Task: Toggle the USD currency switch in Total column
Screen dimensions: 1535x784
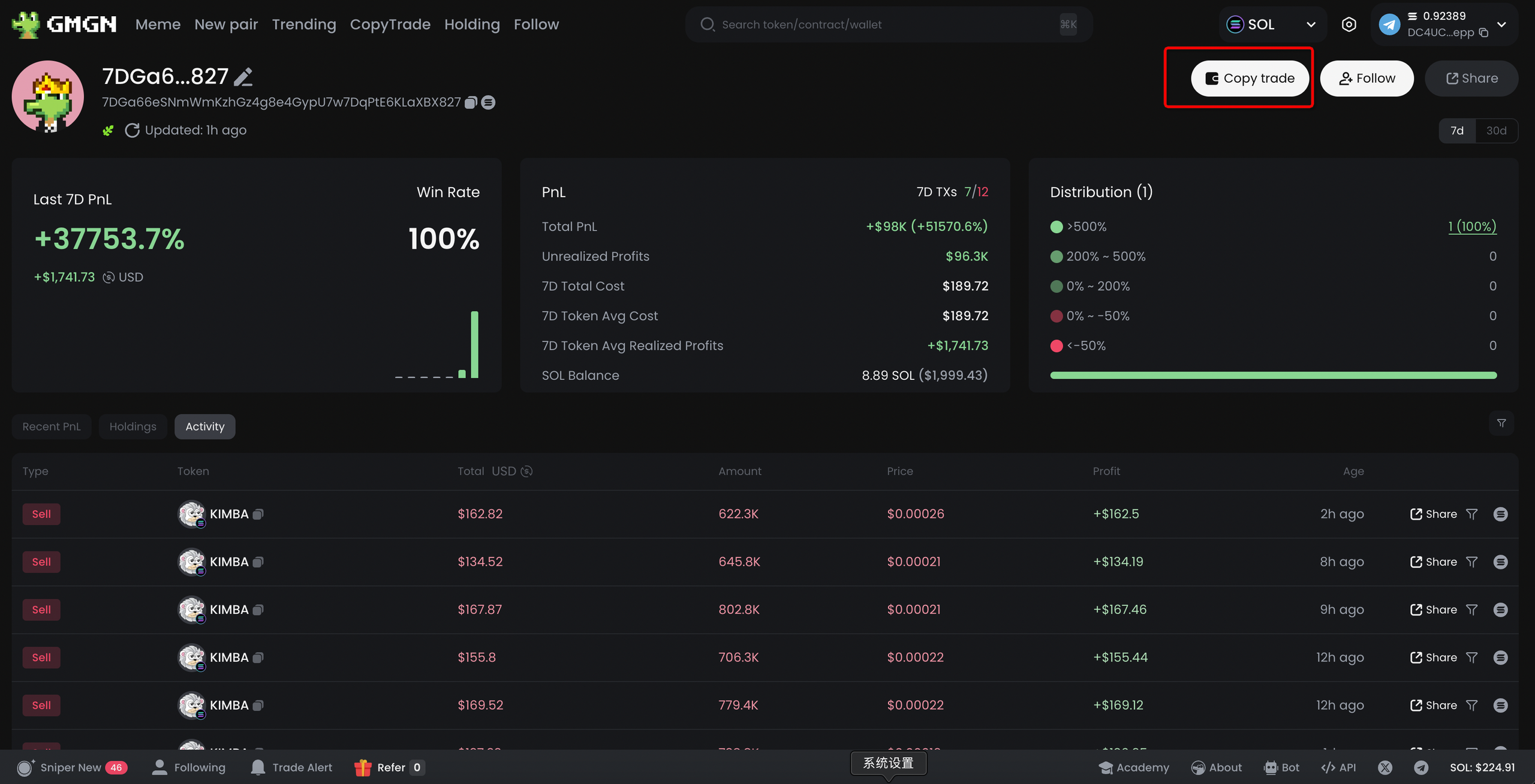Action: pyautogui.click(x=526, y=471)
